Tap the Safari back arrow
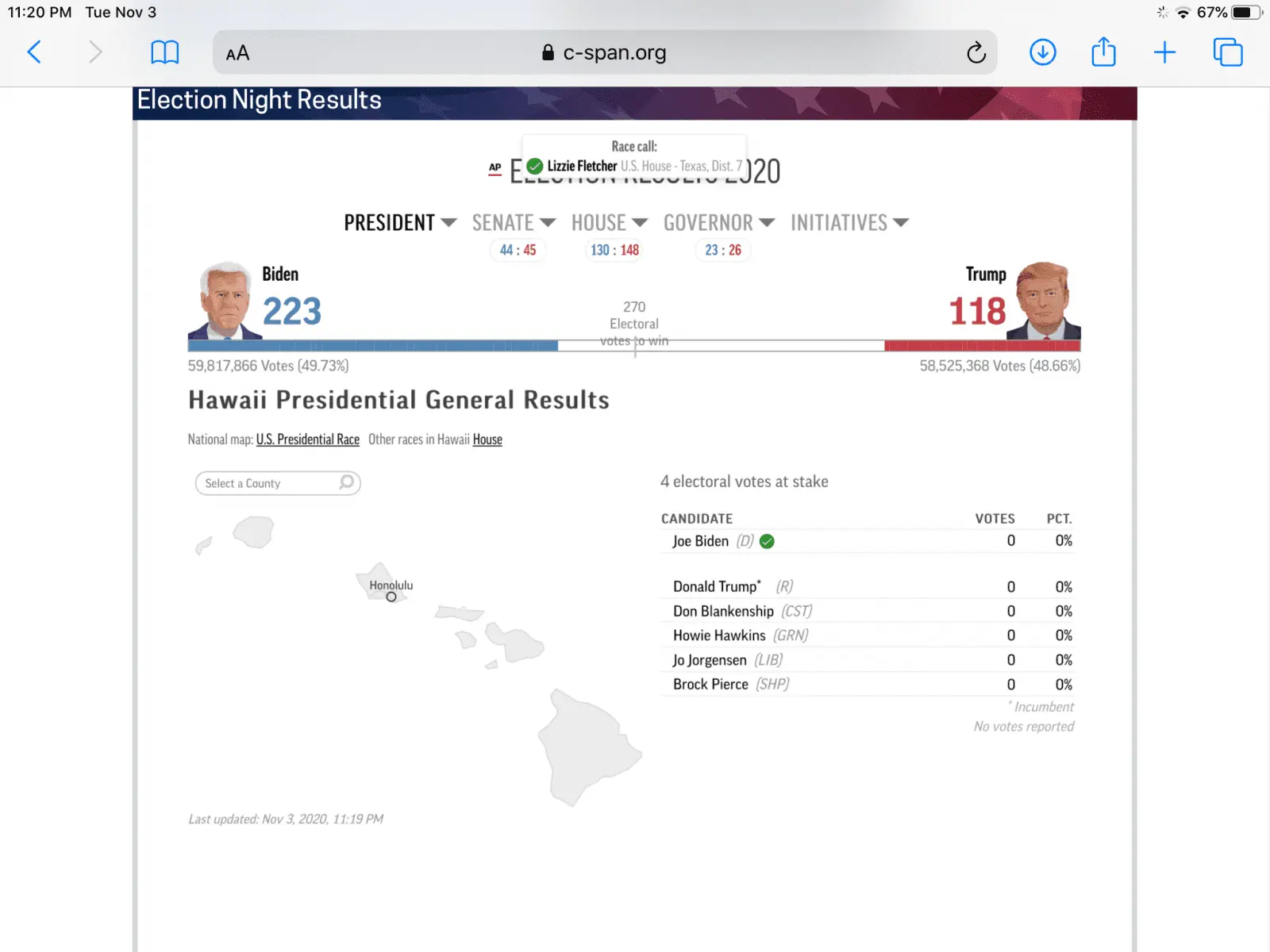 tap(34, 52)
